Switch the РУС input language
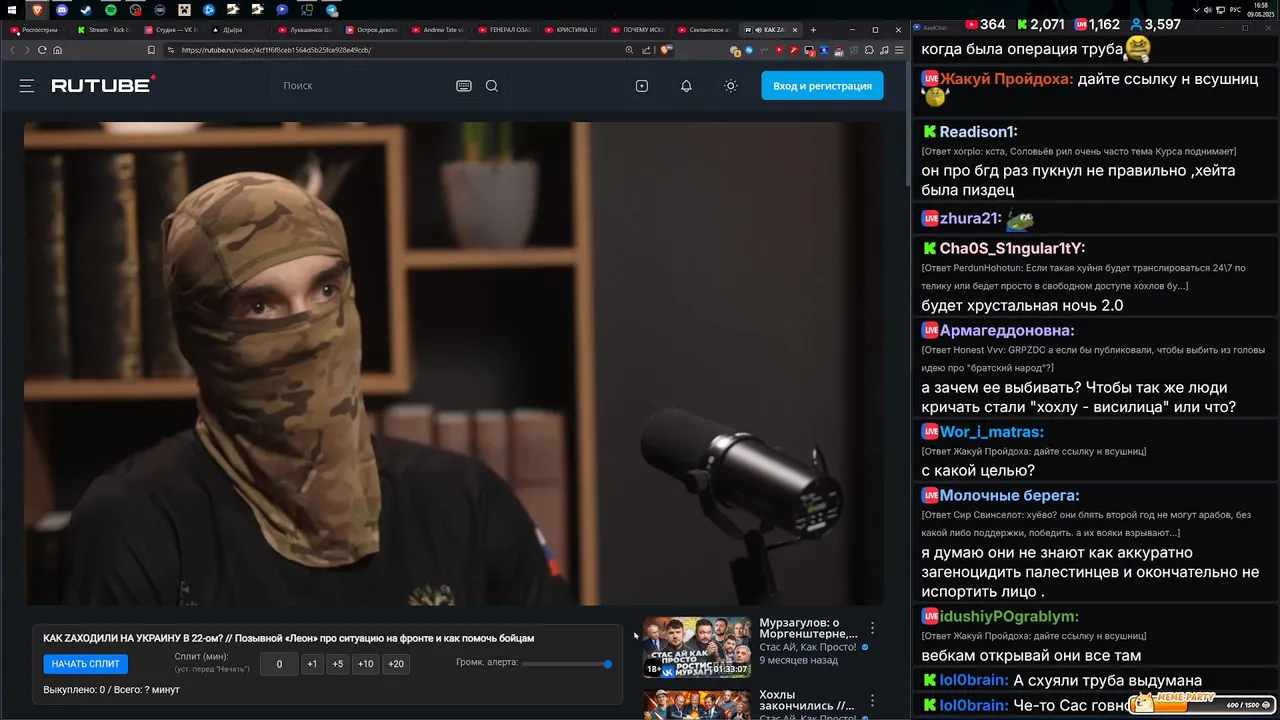This screenshot has height=720, width=1280. (x=1235, y=10)
